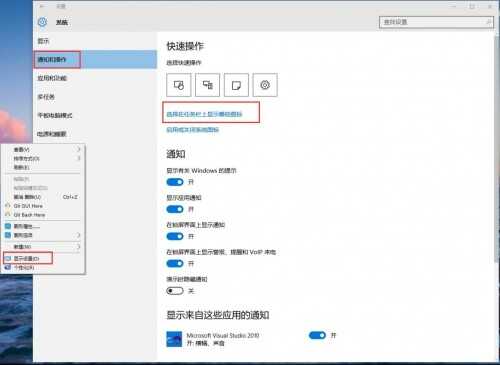Viewport: 500px width, 365px height.
Task: Click link 选择在任务栏上显示哪些图标
Action: tap(204, 114)
